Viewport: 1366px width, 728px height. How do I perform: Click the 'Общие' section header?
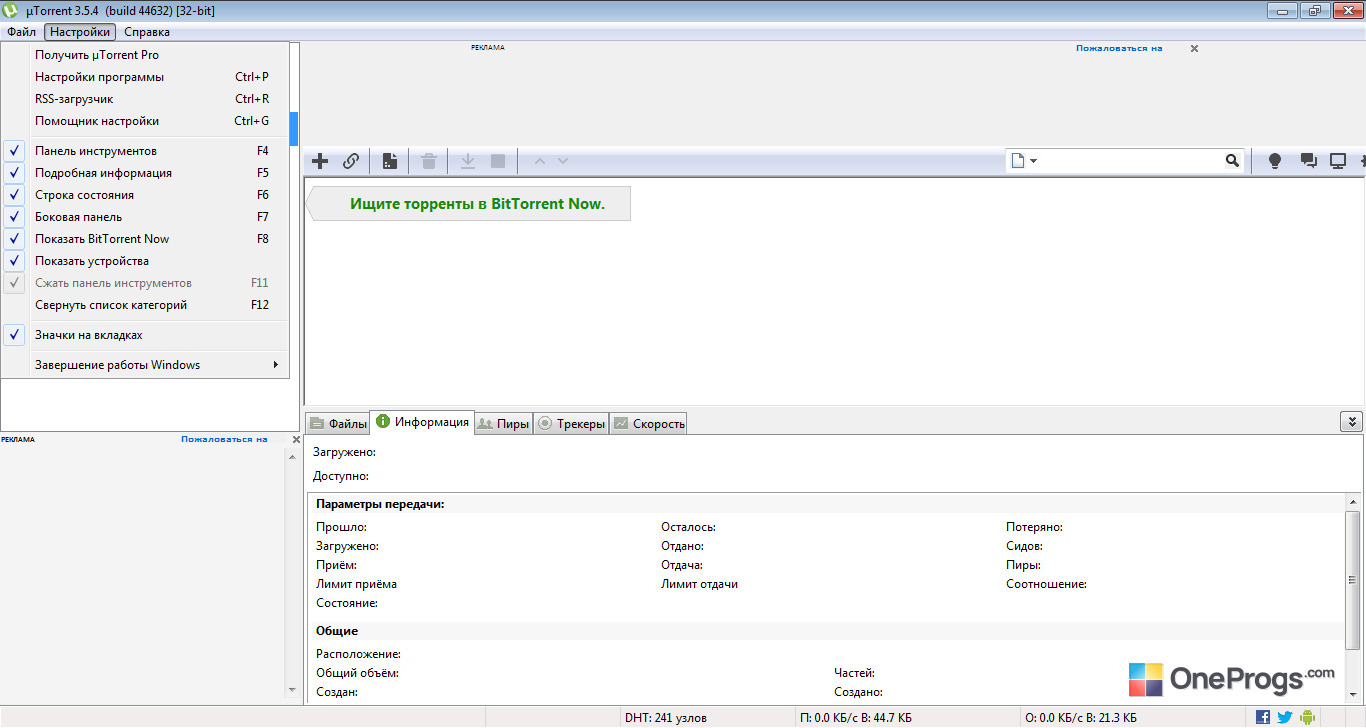coord(337,631)
